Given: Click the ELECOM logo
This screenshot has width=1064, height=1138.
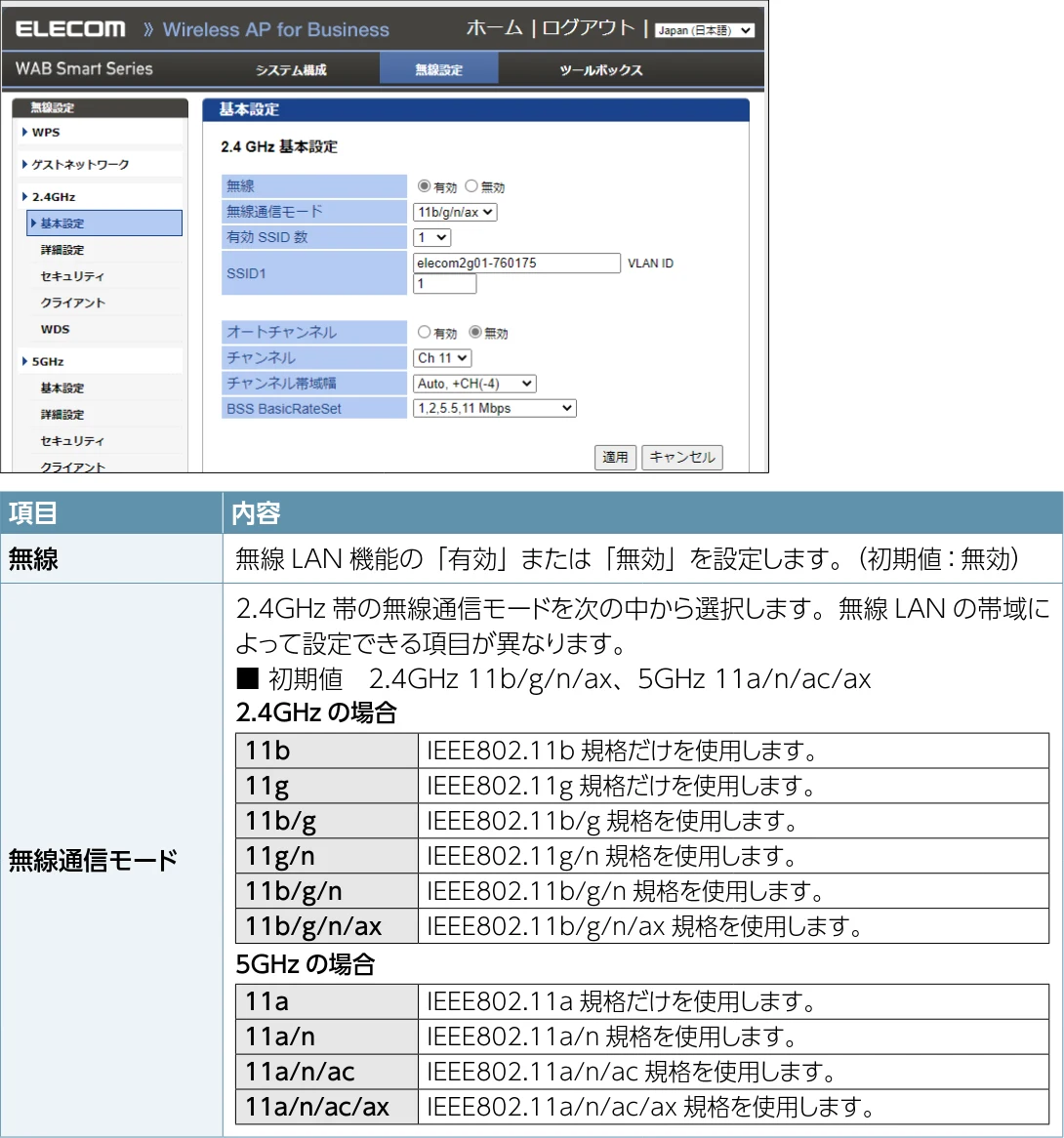Looking at the screenshot, I should (70, 29).
